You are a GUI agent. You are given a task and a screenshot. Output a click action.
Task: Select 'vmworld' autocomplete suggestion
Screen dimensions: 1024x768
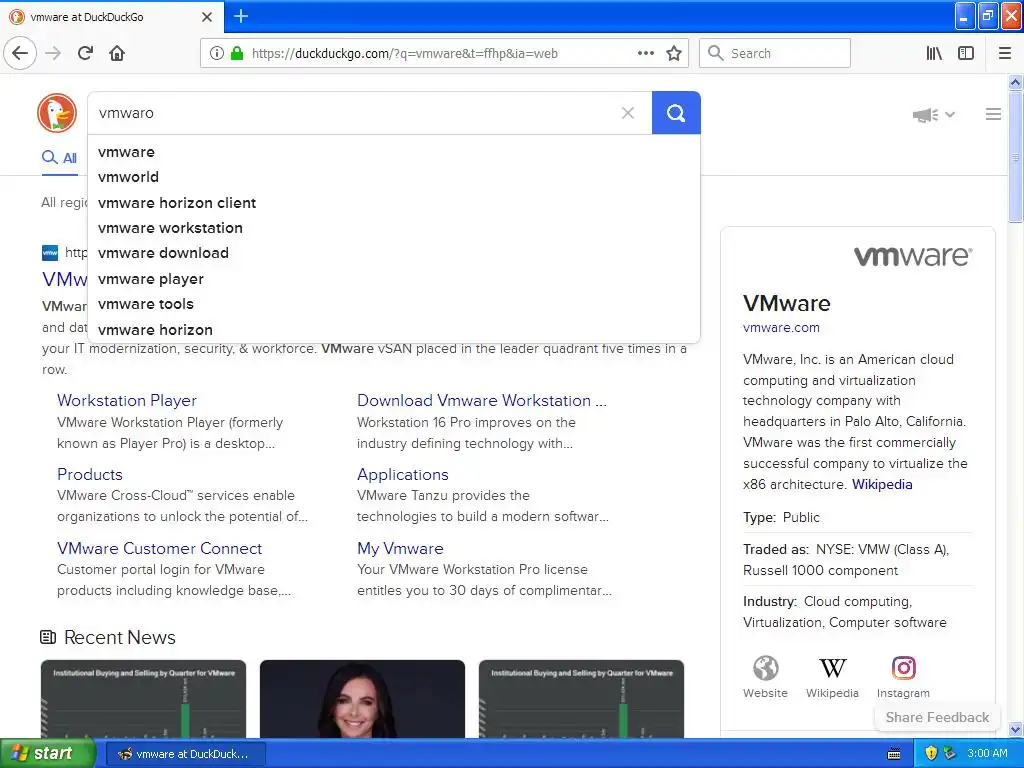click(x=394, y=177)
